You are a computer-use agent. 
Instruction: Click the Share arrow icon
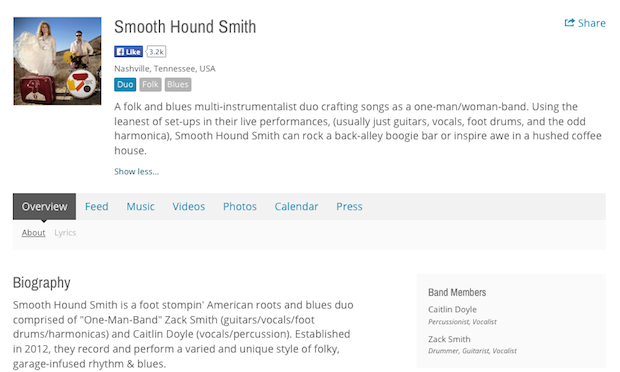569,23
